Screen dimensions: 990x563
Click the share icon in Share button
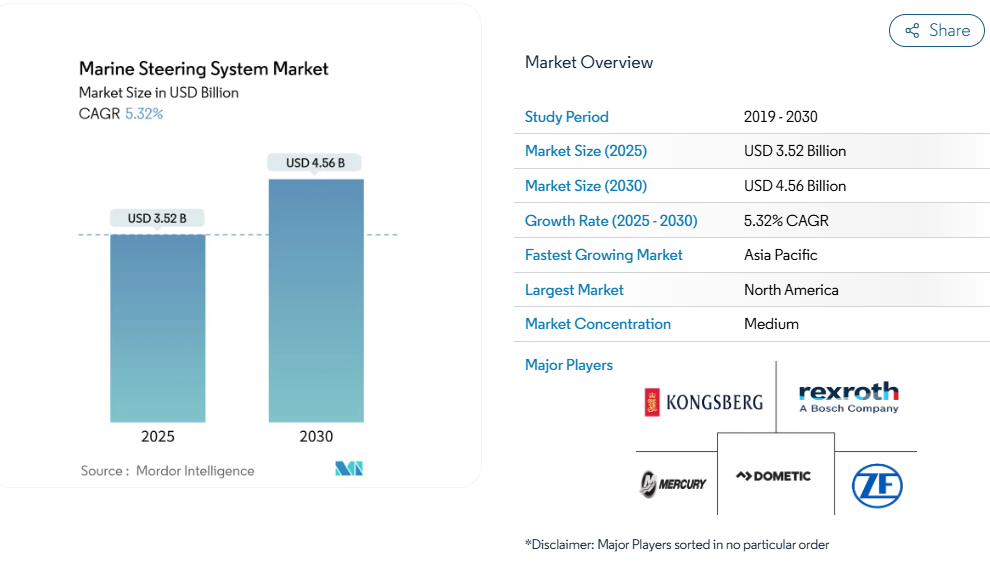pyautogui.click(x=912, y=31)
